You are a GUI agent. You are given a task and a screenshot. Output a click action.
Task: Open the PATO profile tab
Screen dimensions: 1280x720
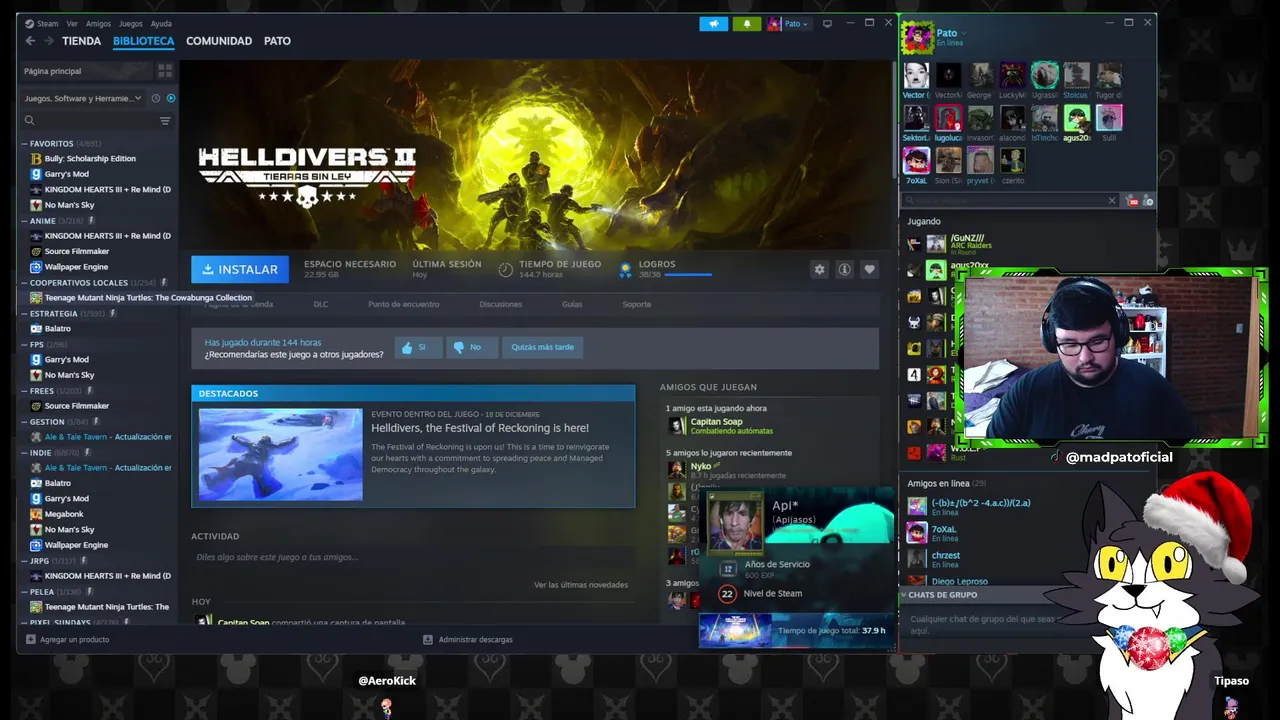(x=277, y=41)
